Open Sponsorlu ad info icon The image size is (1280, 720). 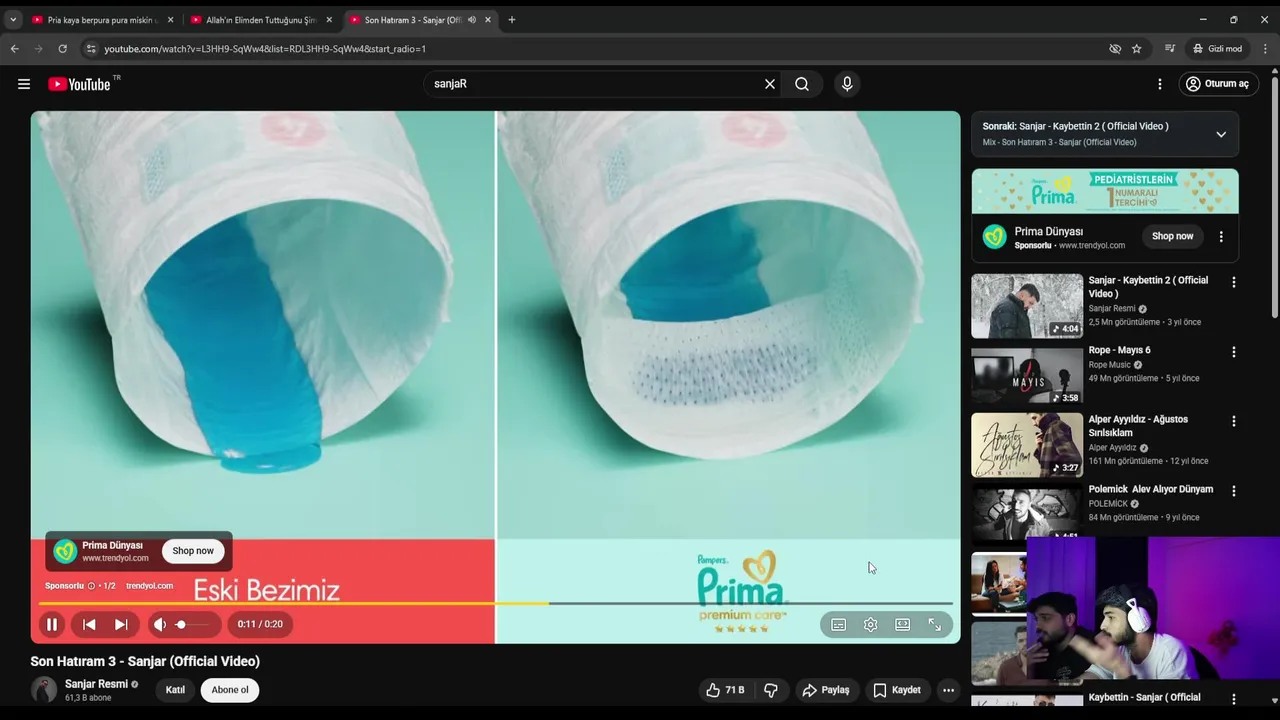point(91,586)
